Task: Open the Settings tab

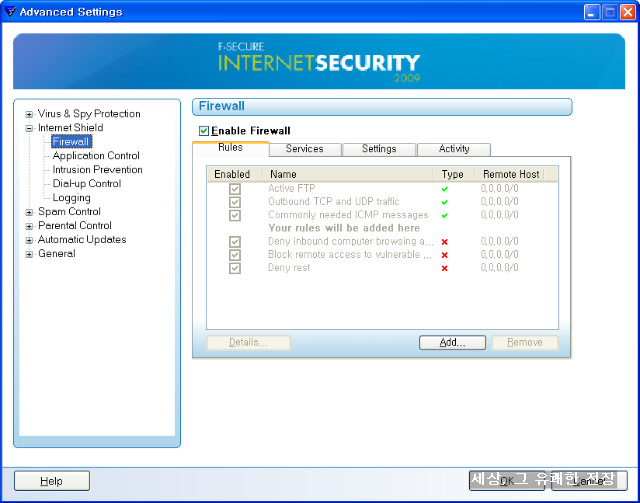Action: [x=379, y=149]
